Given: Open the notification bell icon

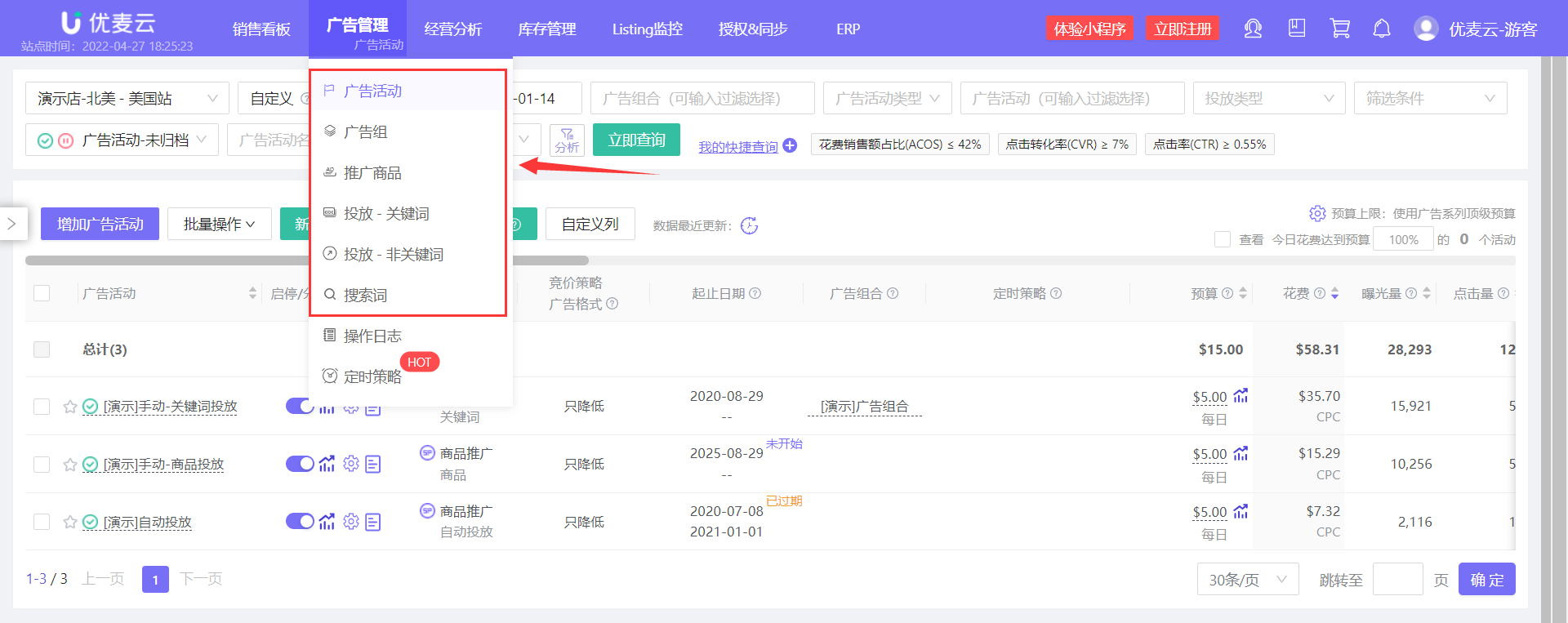Looking at the screenshot, I should coord(1382,29).
